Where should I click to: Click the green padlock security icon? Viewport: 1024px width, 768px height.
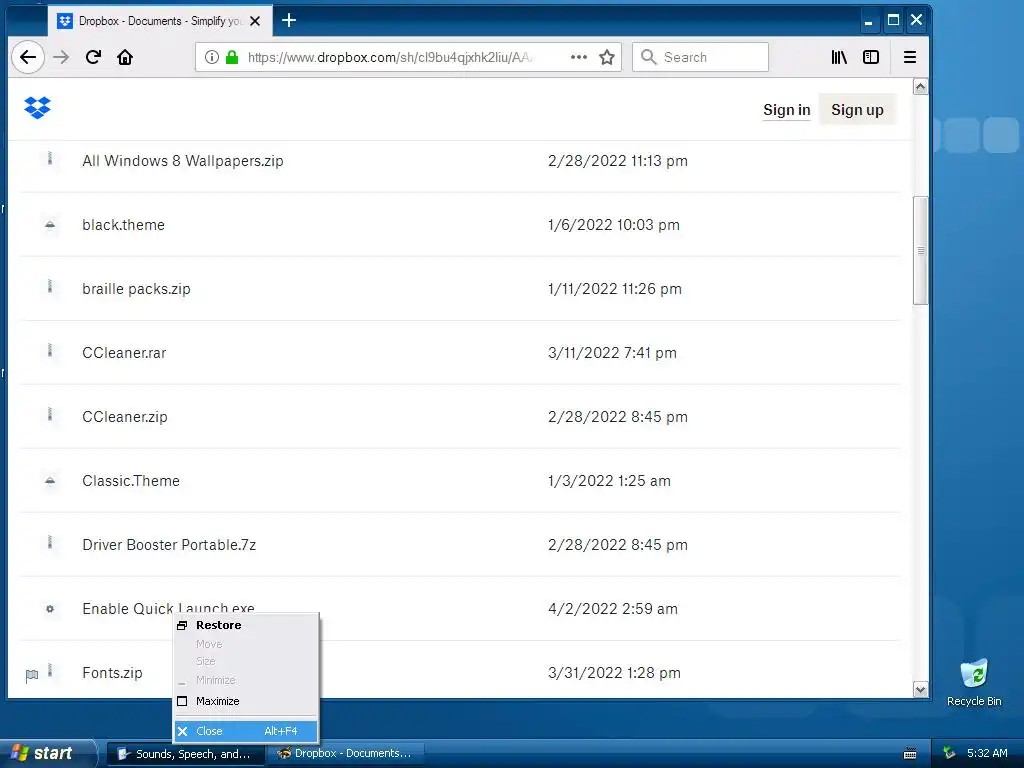coord(232,57)
